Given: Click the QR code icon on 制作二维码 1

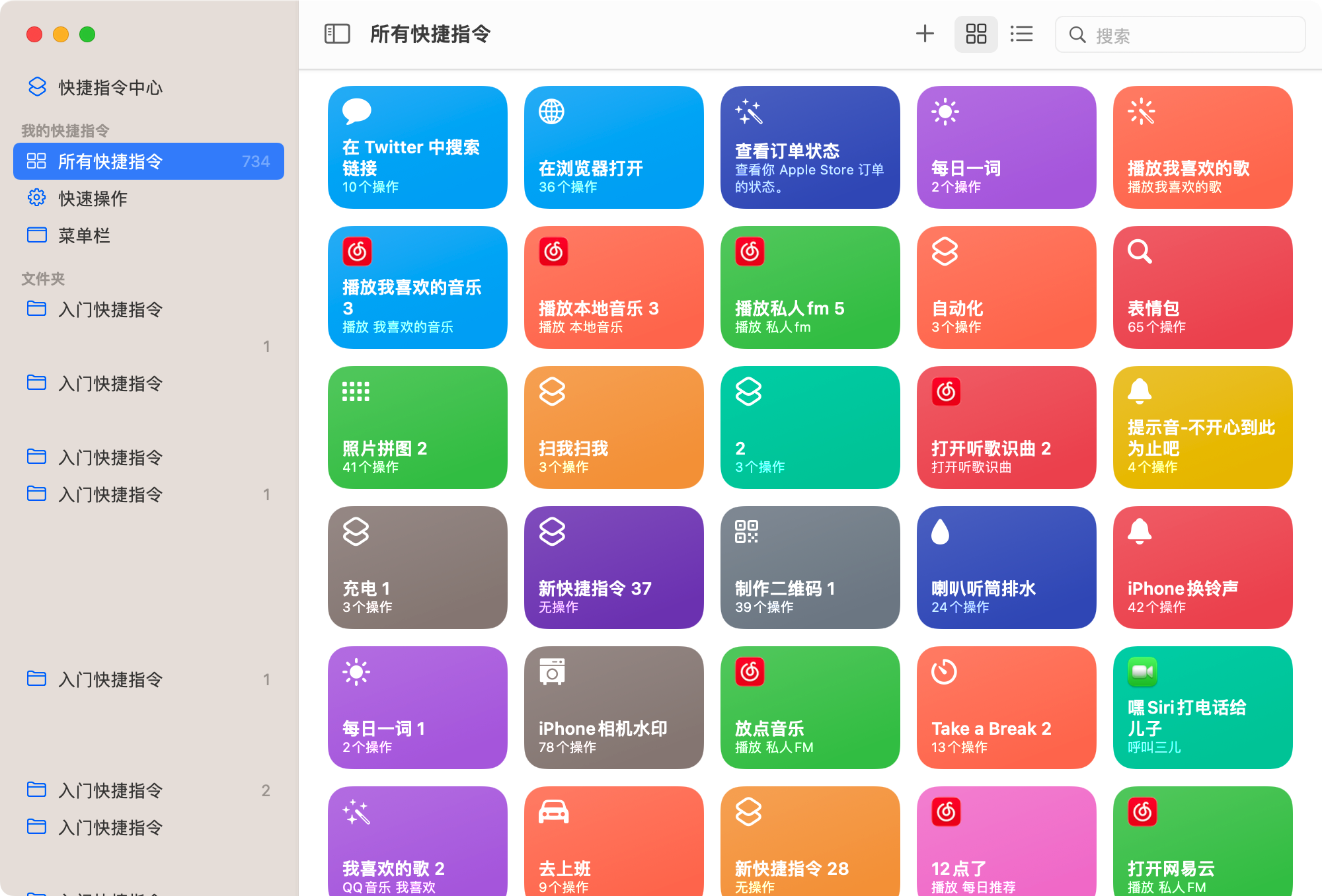Looking at the screenshot, I should click(x=746, y=531).
